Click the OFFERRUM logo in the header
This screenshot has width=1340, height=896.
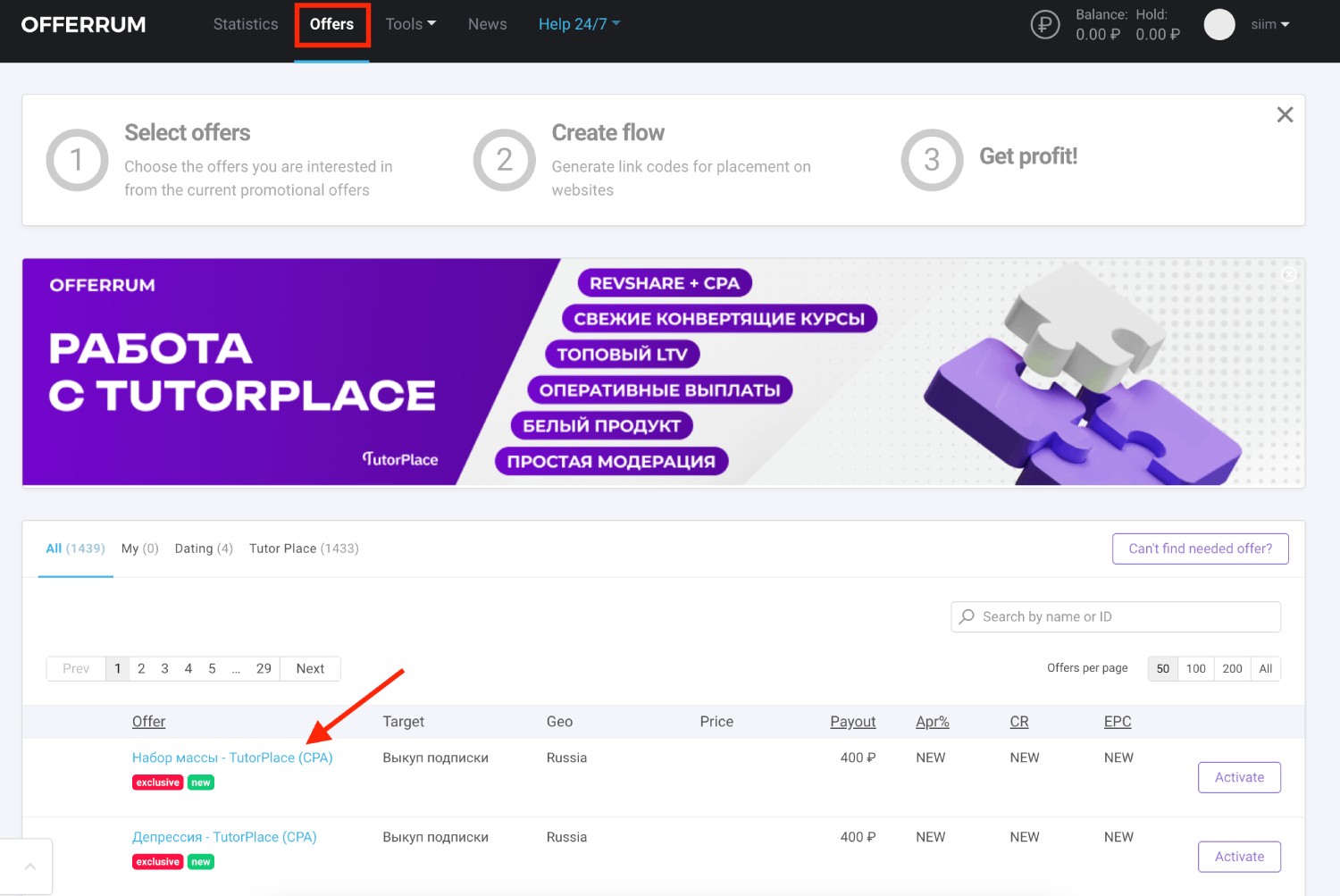[x=83, y=25]
